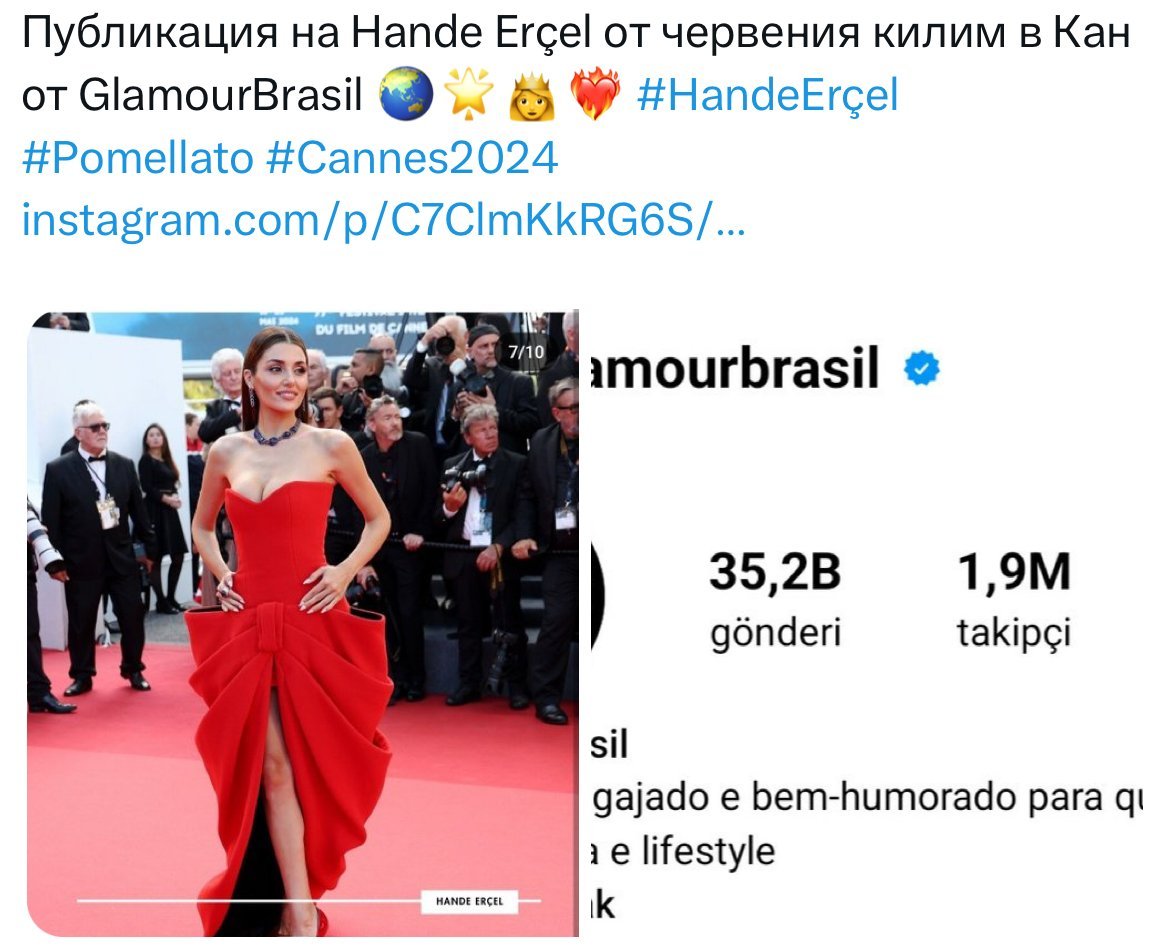Click the princess with crown emoji

coord(531,95)
